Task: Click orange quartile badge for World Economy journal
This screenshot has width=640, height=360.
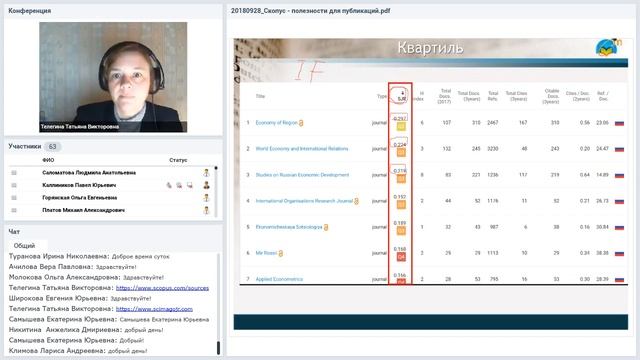Action: pyautogui.click(x=401, y=153)
